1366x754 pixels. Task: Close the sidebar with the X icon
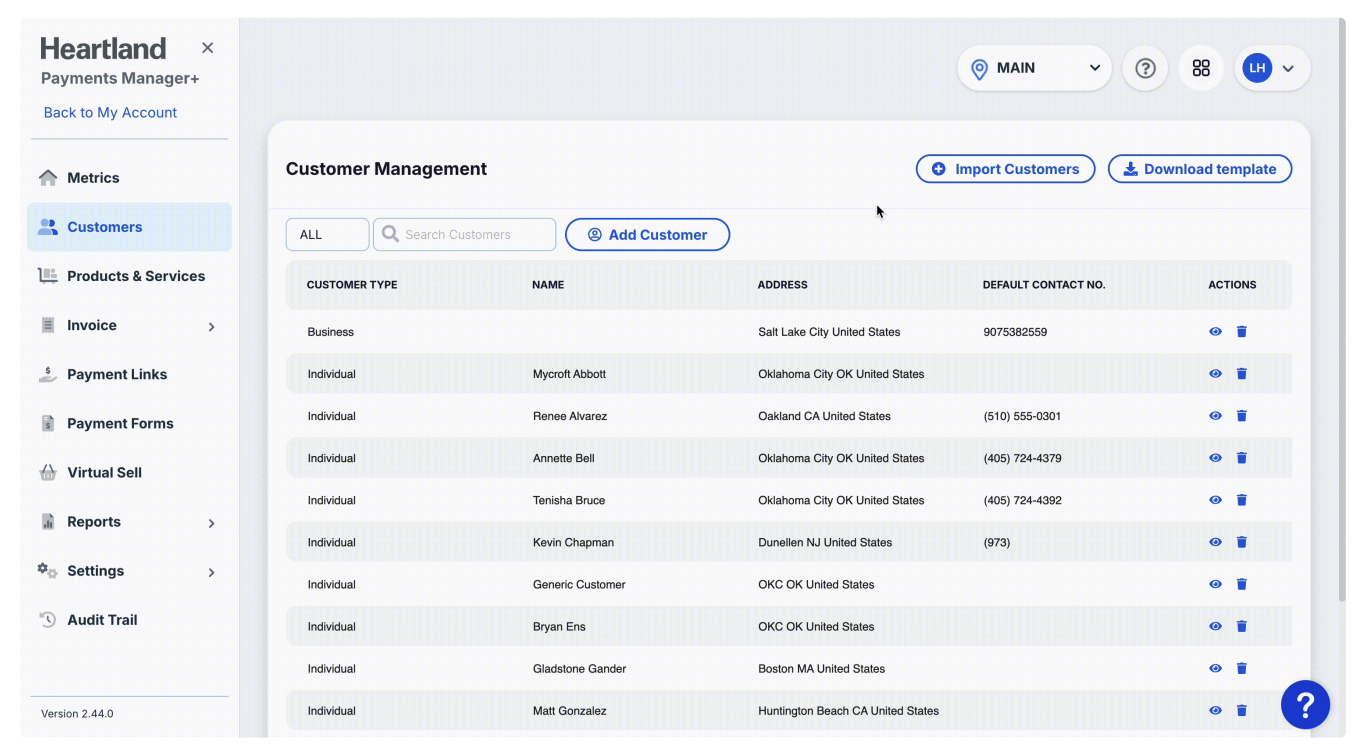coord(207,48)
